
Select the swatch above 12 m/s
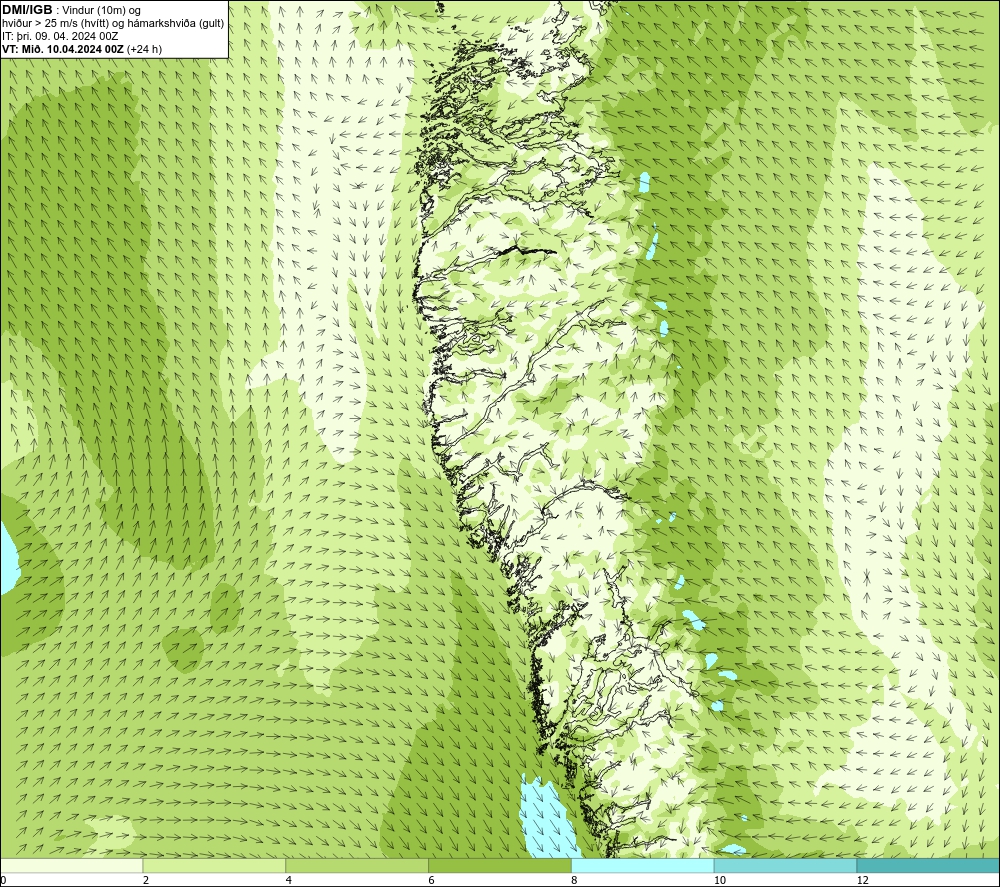pos(929,865)
